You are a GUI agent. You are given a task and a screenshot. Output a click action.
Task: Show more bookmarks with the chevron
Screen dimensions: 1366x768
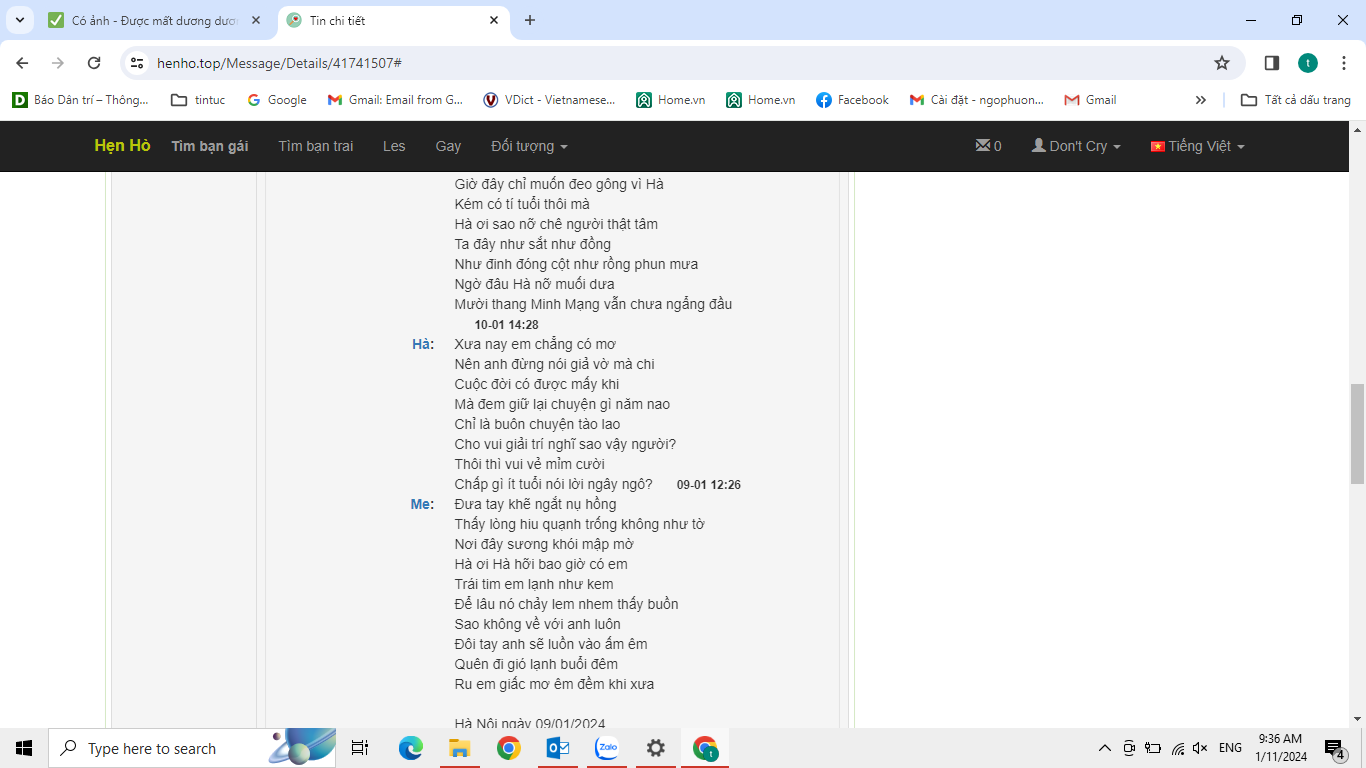[1200, 100]
